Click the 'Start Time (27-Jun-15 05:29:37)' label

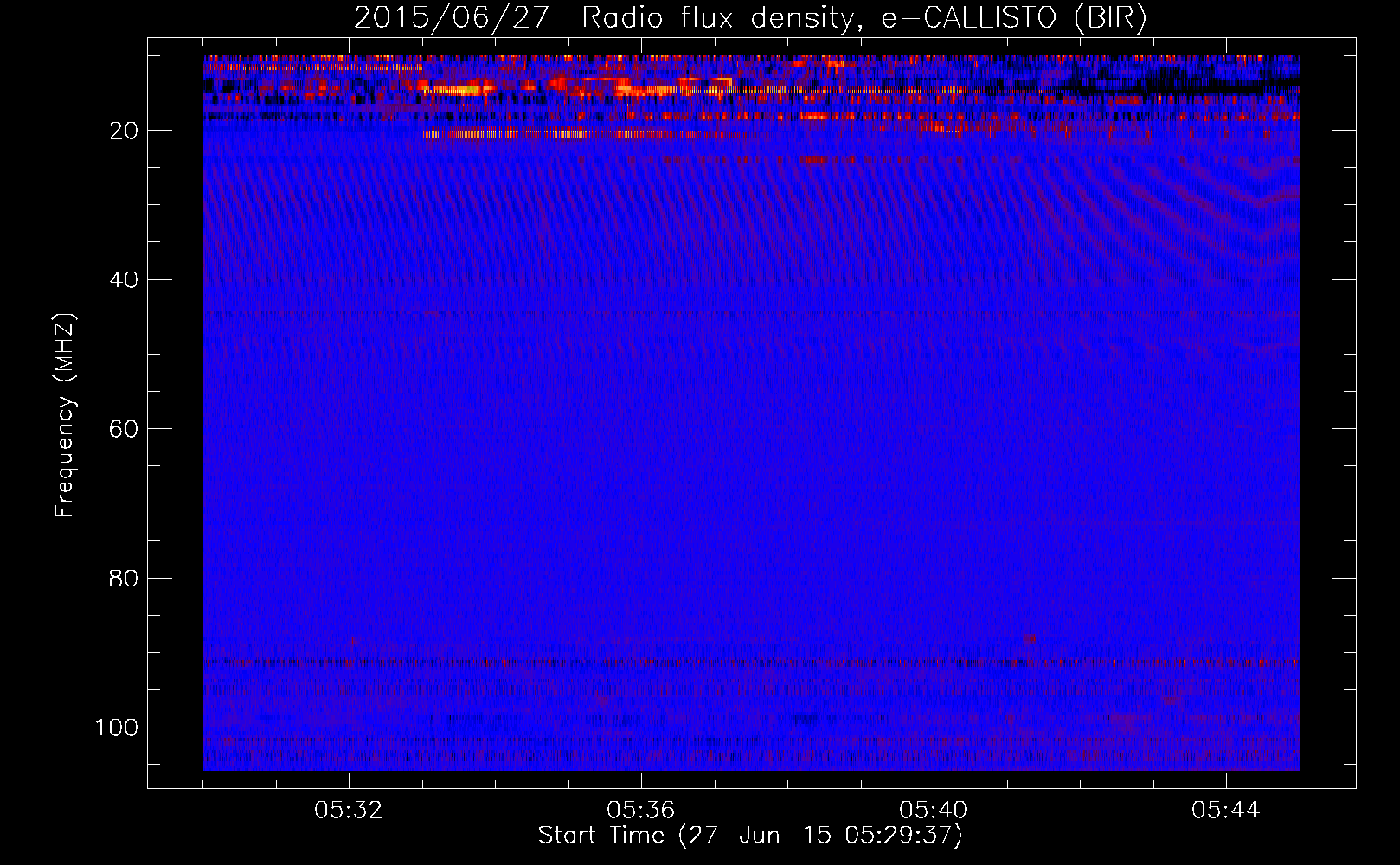(x=750, y=836)
